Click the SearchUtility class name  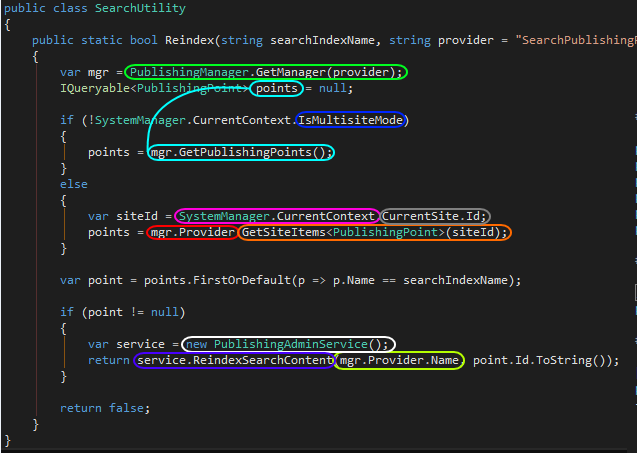tap(140, 8)
